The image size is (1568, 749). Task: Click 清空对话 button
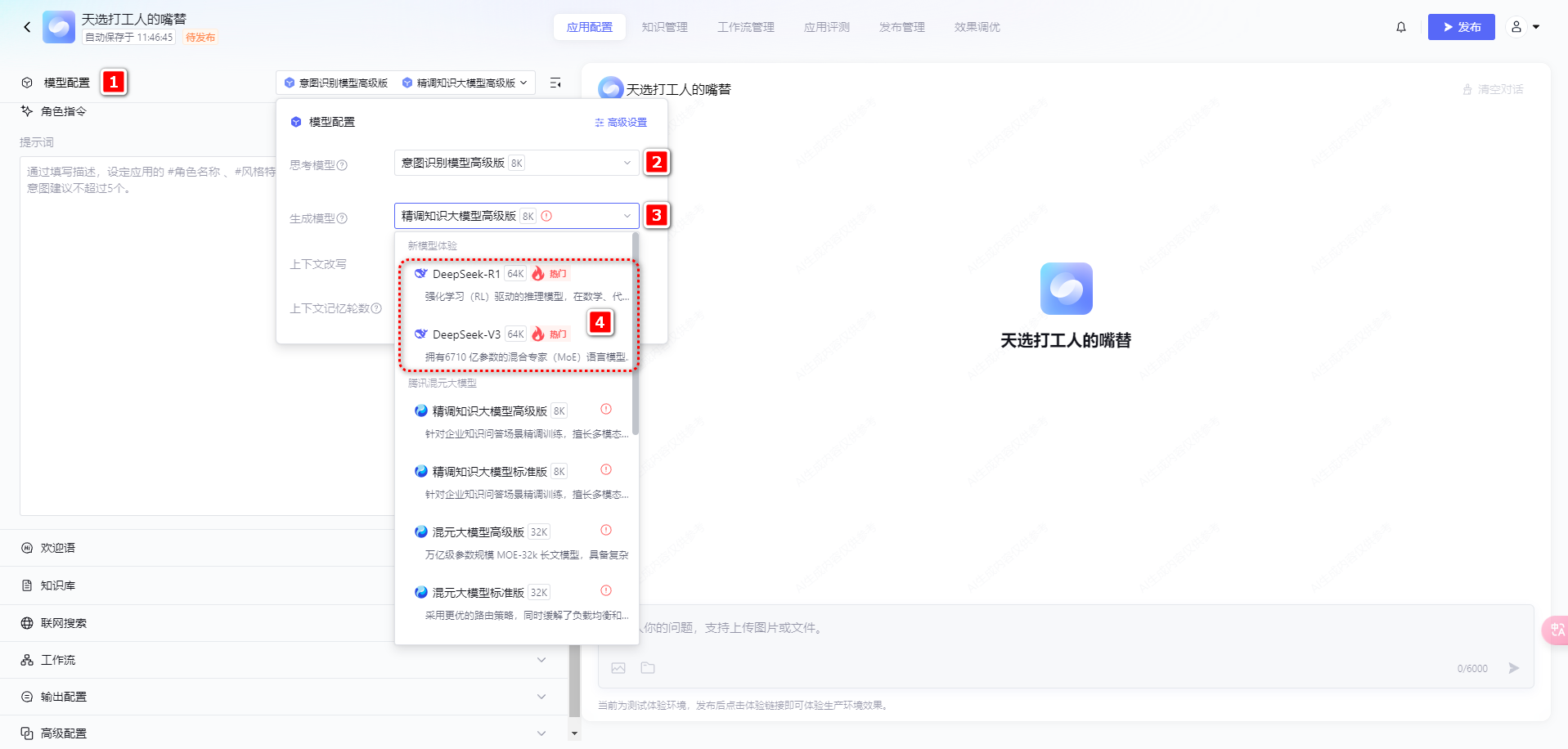1493,89
